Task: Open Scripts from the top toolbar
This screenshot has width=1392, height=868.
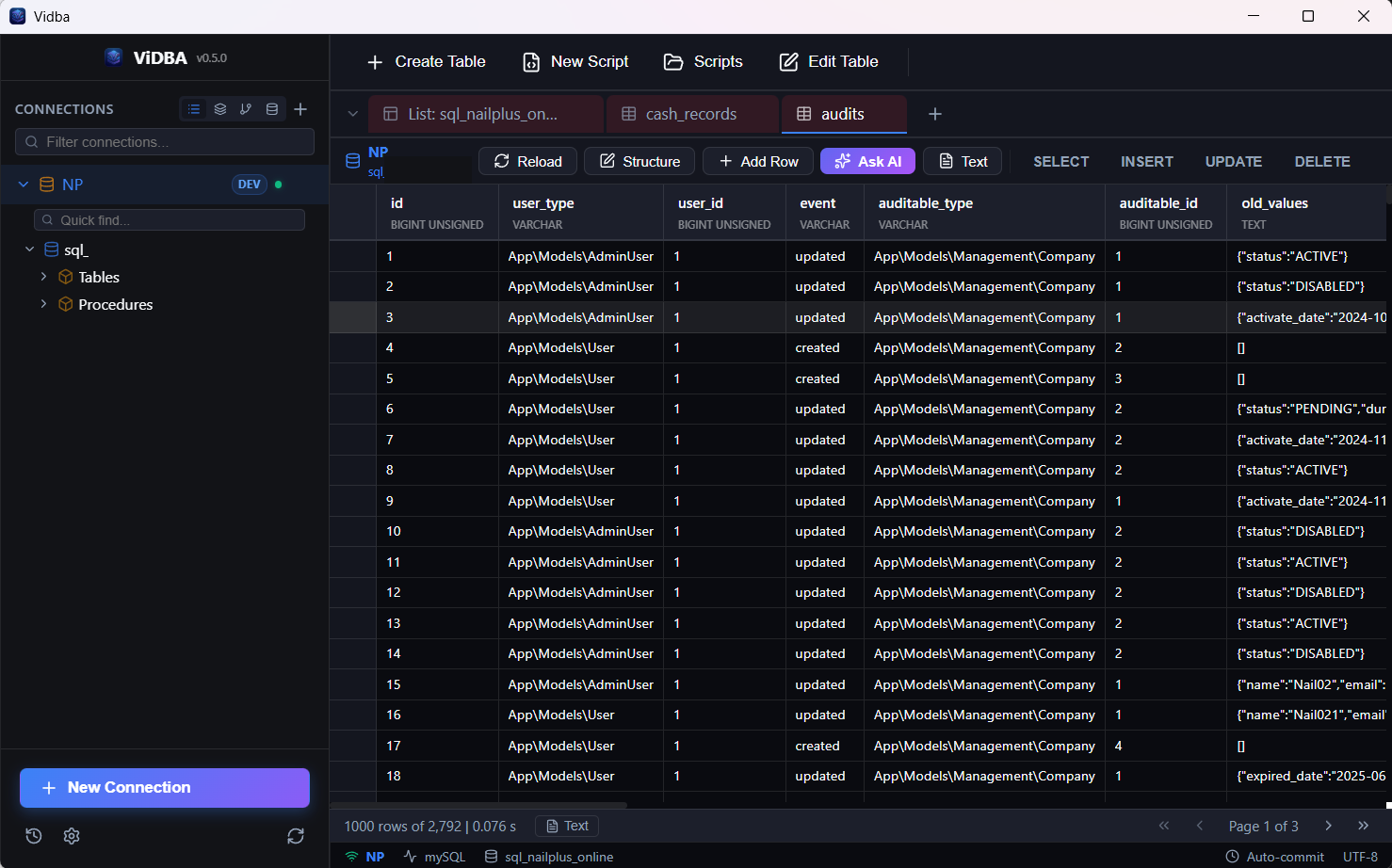Action: pyautogui.click(x=704, y=61)
